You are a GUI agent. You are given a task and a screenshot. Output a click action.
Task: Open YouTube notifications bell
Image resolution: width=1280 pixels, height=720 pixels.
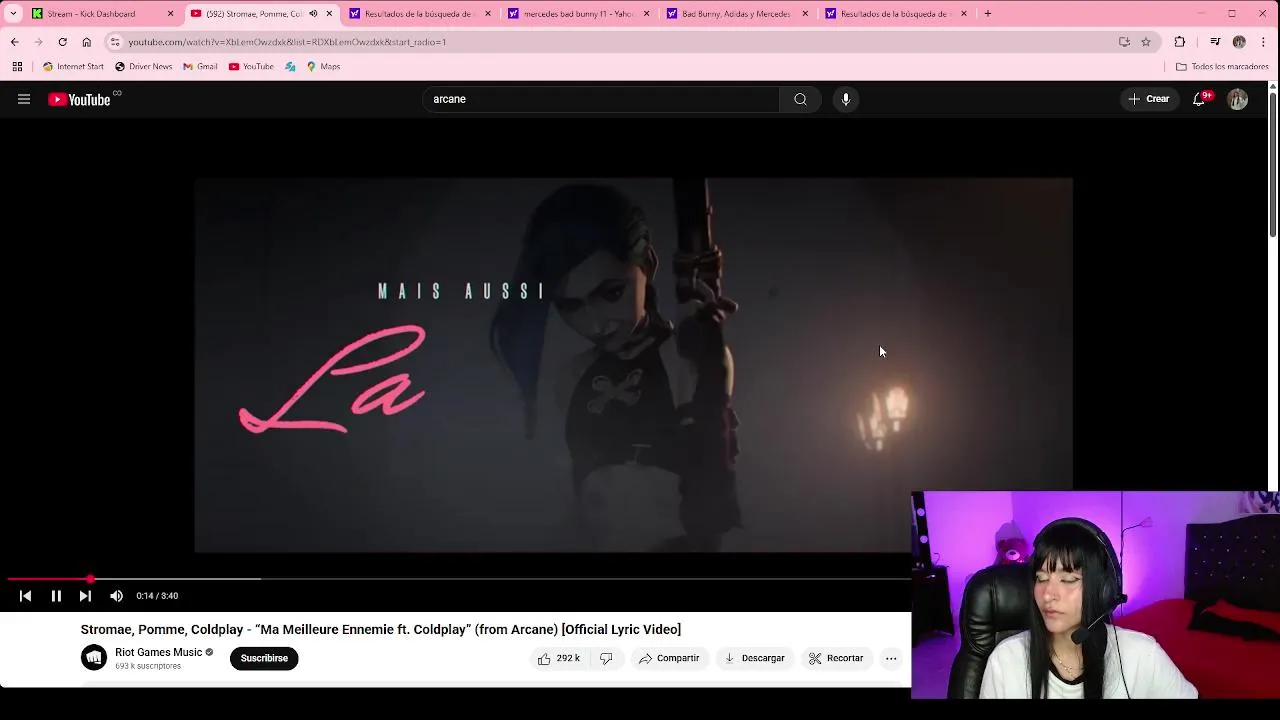click(1199, 99)
